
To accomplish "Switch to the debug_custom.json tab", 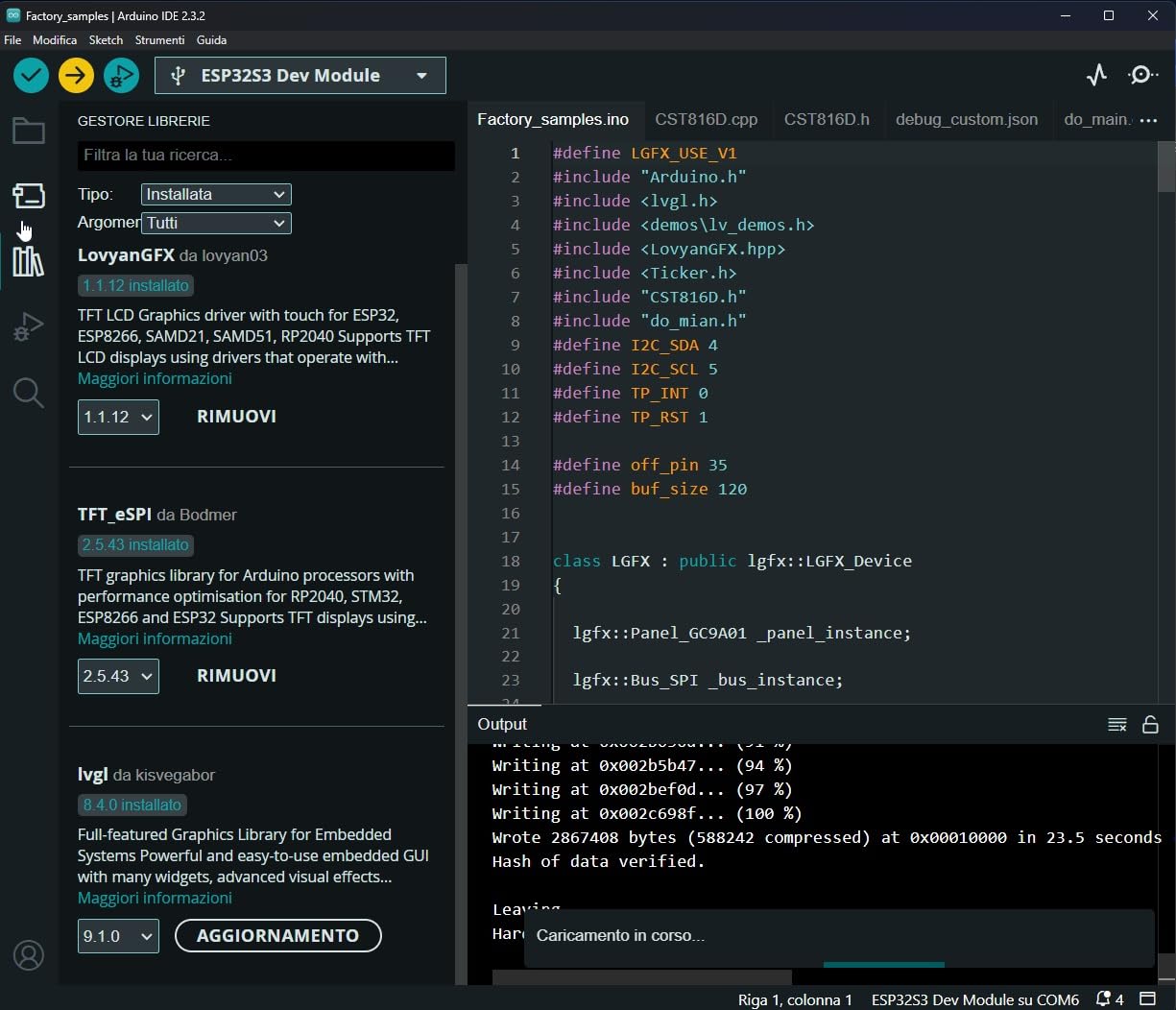I will [x=967, y=120].
